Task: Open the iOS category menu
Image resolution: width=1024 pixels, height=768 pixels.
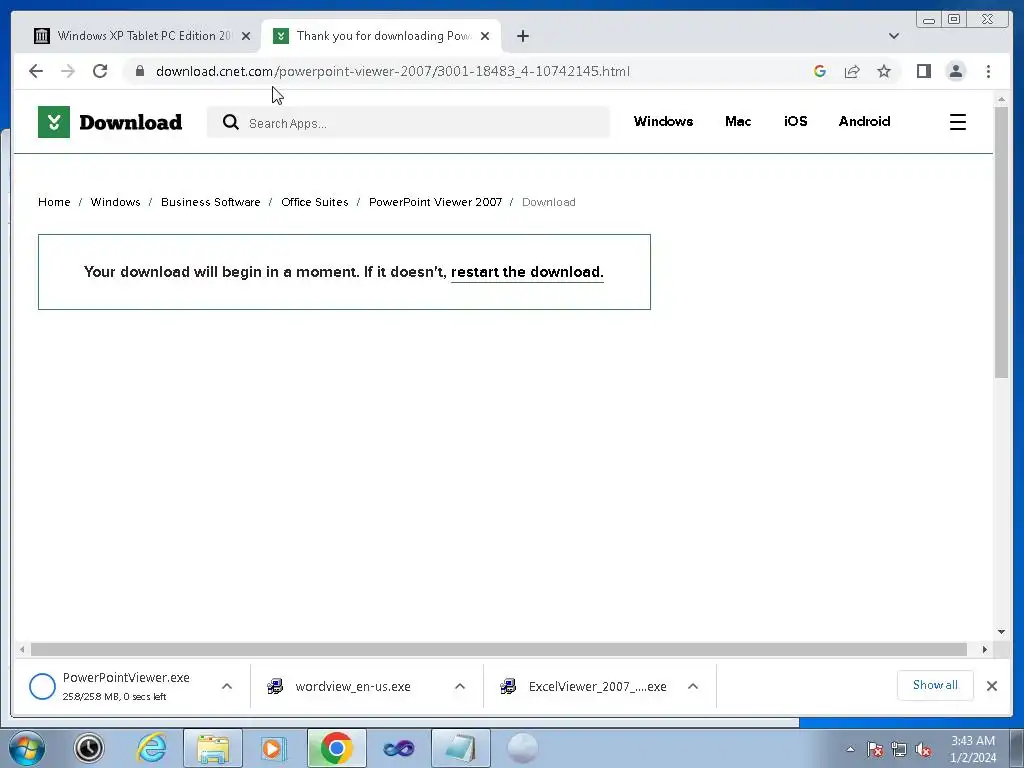Action: point(795,121)
